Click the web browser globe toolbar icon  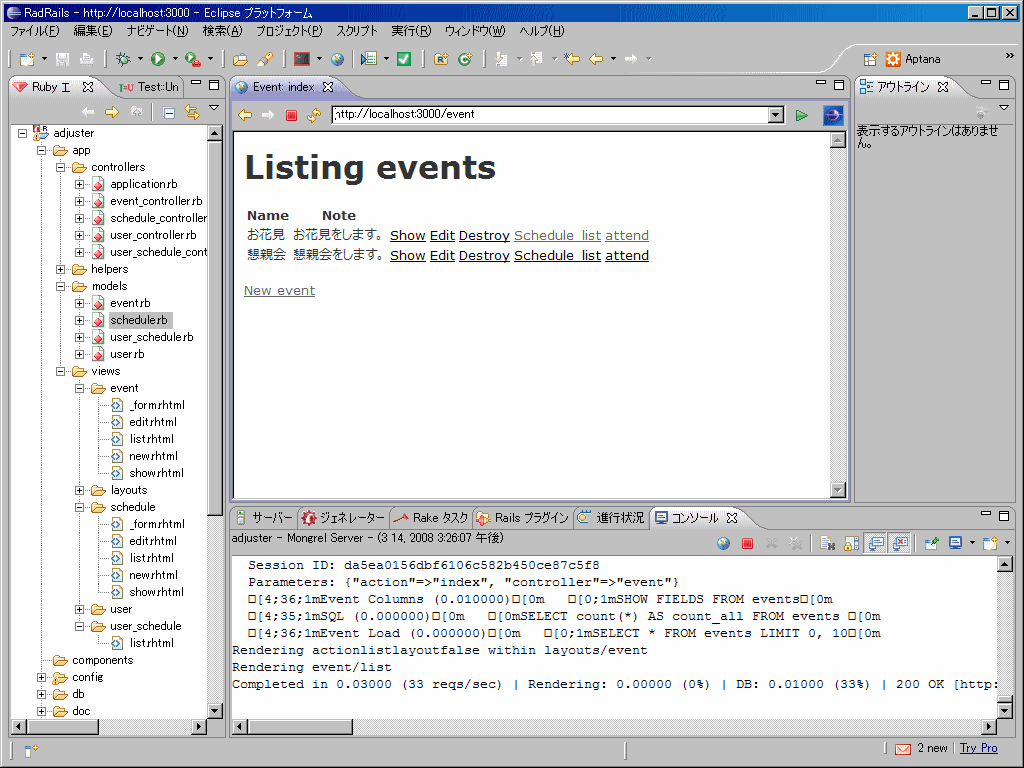click(x=337, y=59)
